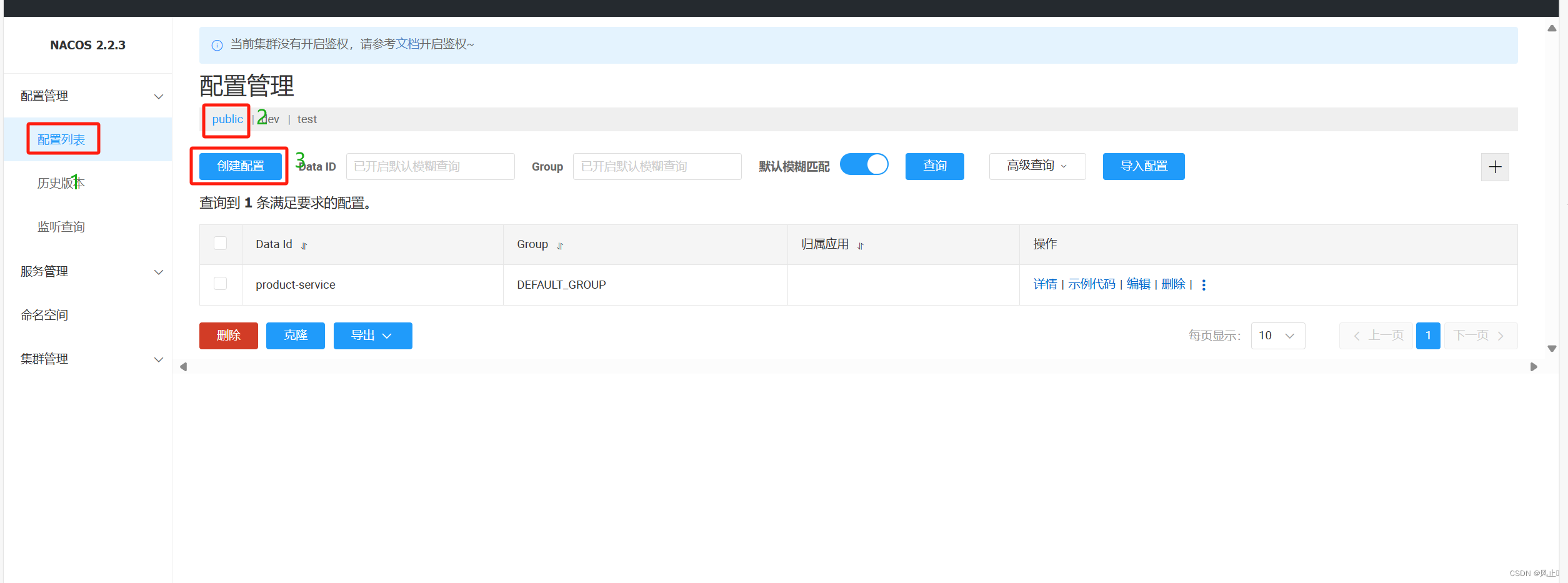Viewport: 1568px width, 583px height.
Task: Click the red 删除 button below table
Action: tap(229, 336)
